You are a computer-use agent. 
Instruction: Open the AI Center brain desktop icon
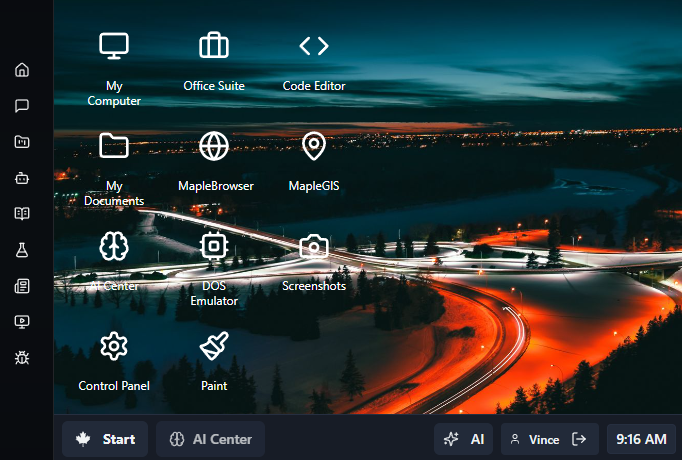pyautogui.click(x=114, y=246)
